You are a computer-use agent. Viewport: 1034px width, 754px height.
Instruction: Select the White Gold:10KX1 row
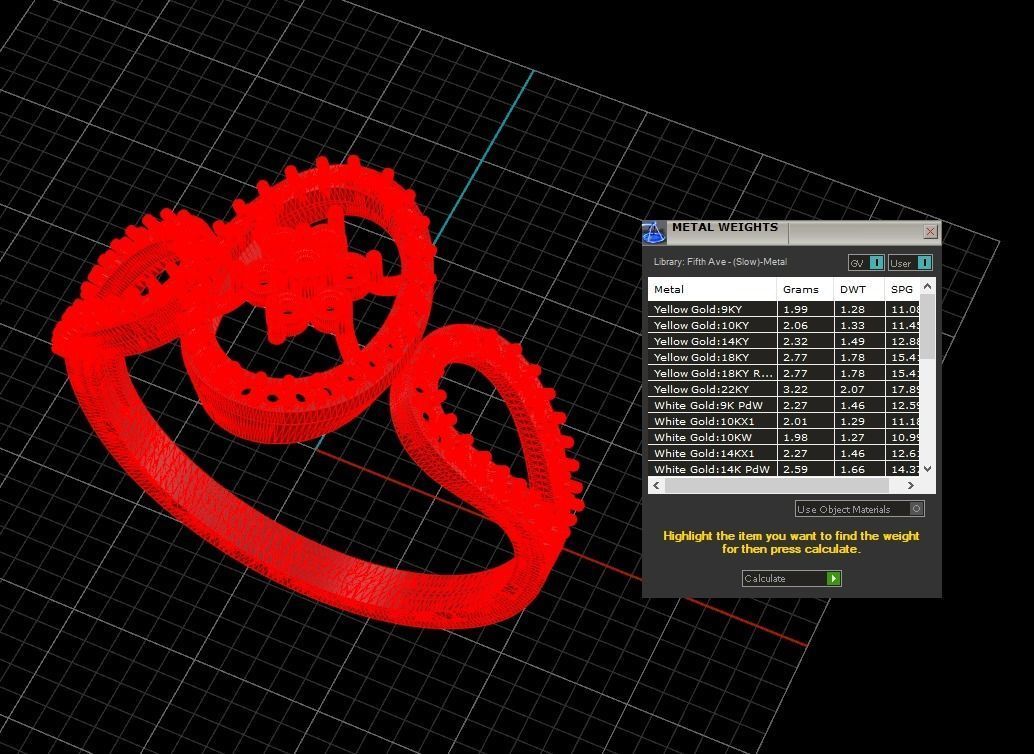pyautogui.click(x=783, y=421)
